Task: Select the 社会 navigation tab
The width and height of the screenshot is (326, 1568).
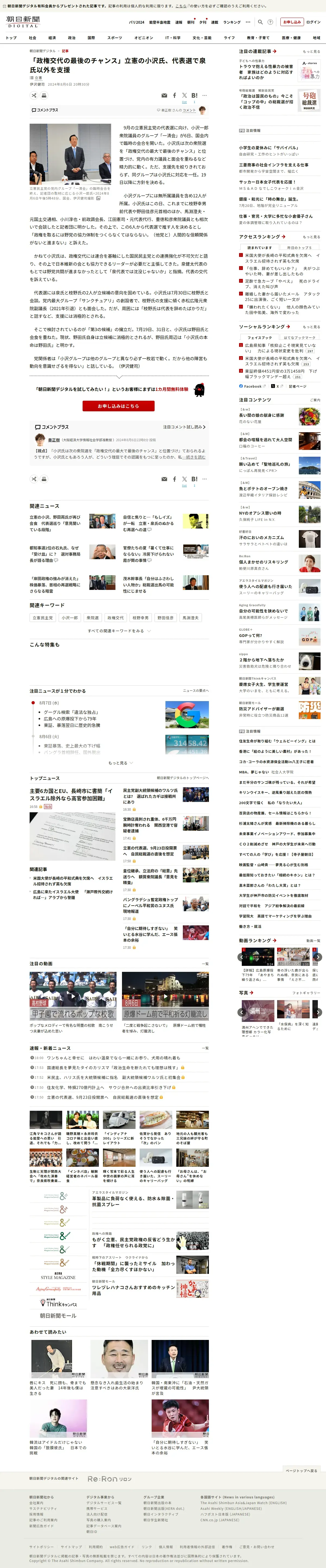Action: pos(32,38)
